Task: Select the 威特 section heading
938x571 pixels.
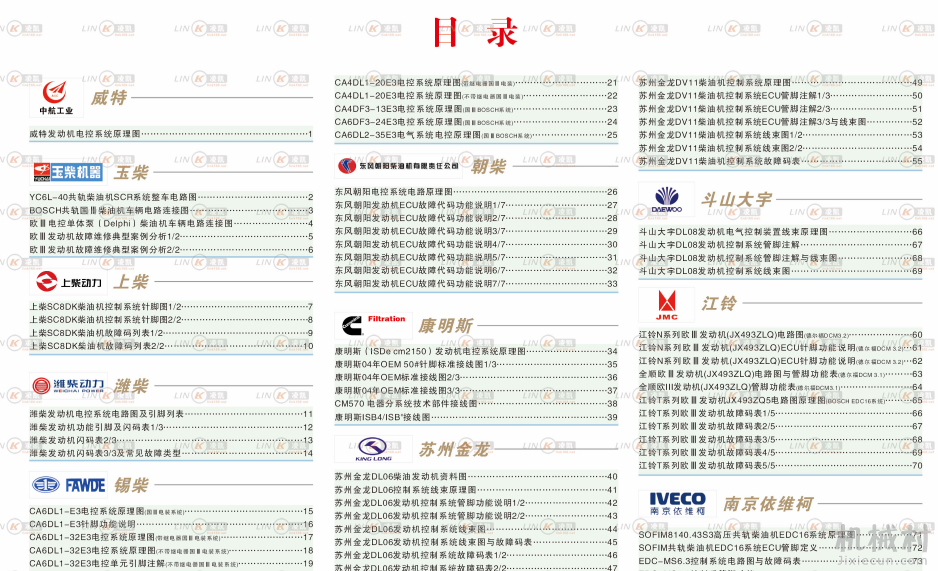Action: (x=108, y=97)
